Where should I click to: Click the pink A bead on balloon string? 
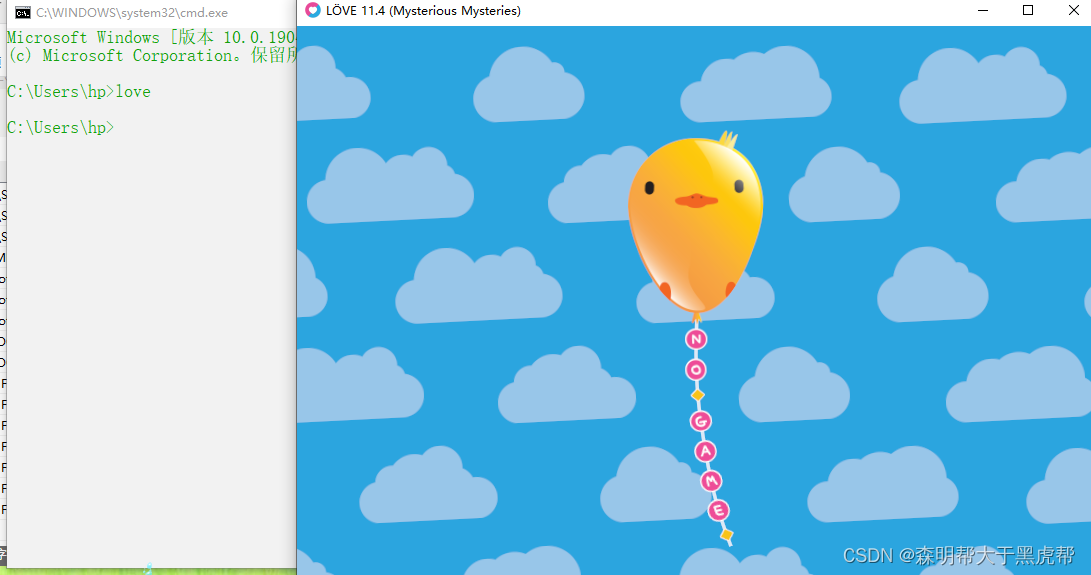706,451
